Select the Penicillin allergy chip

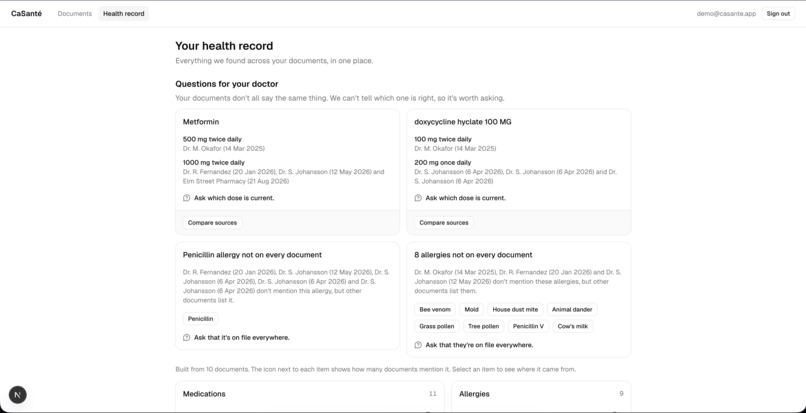(x=200, y=319)
